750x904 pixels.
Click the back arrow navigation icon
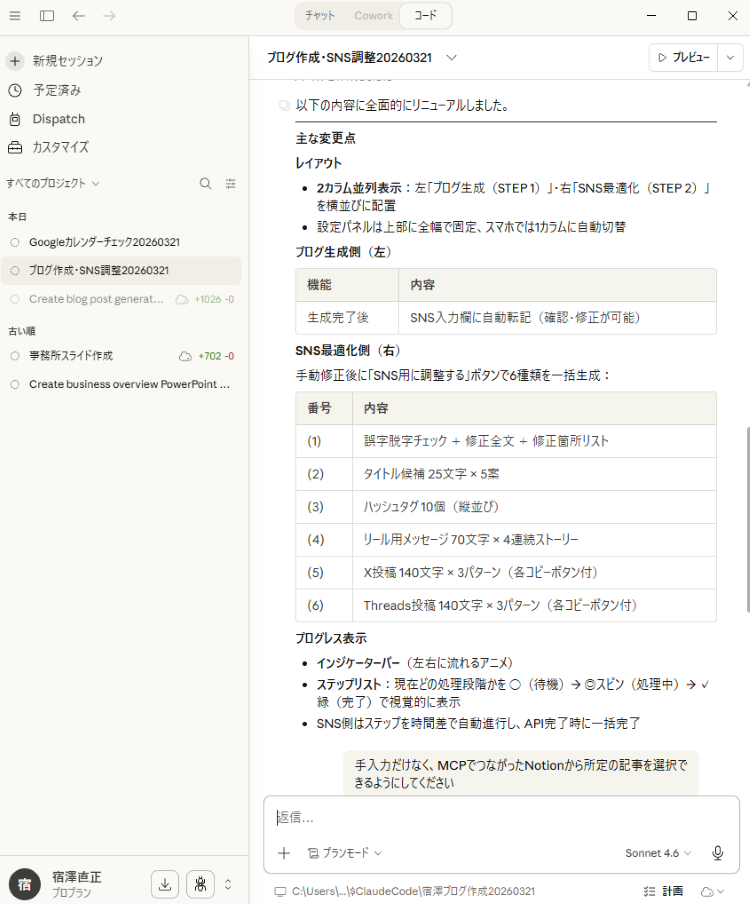[79, 16]
